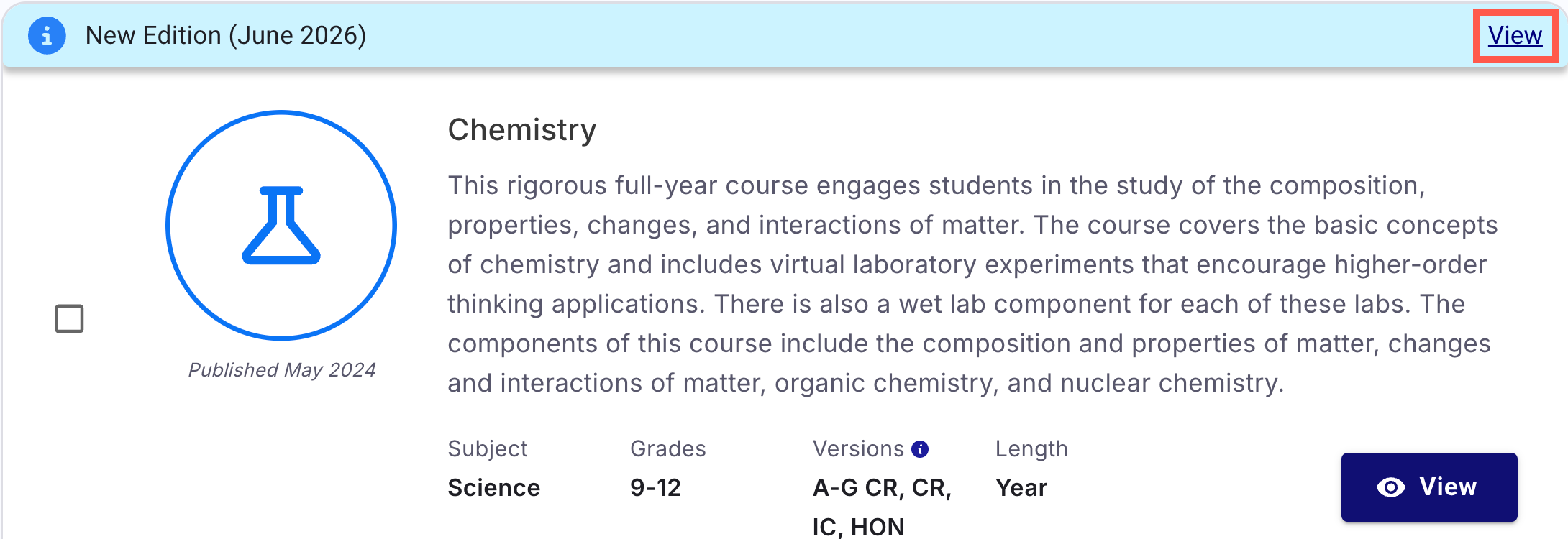Open the View link in the banner
The width and height of the screenshot is (1568, 539).
point(1515,35)
